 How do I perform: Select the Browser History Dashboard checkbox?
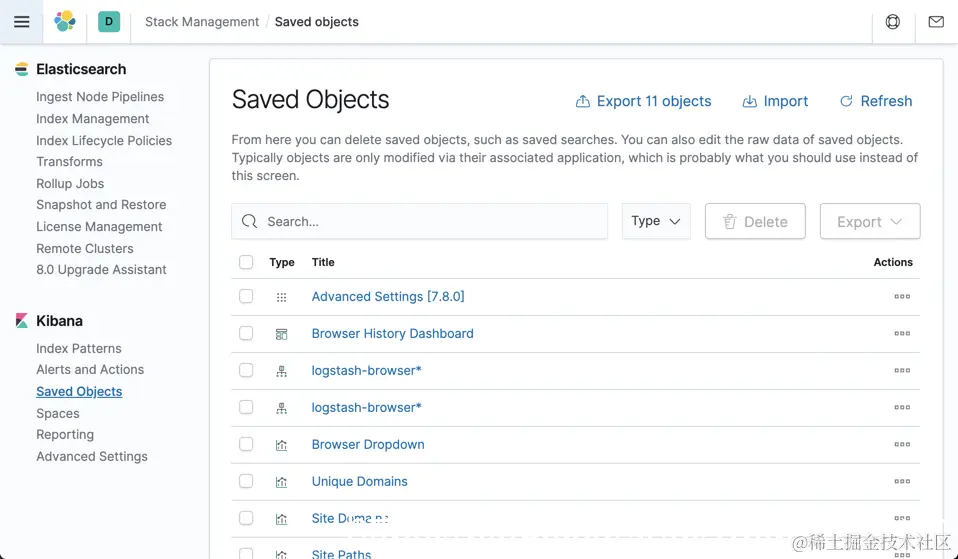(x=246, y=333)
